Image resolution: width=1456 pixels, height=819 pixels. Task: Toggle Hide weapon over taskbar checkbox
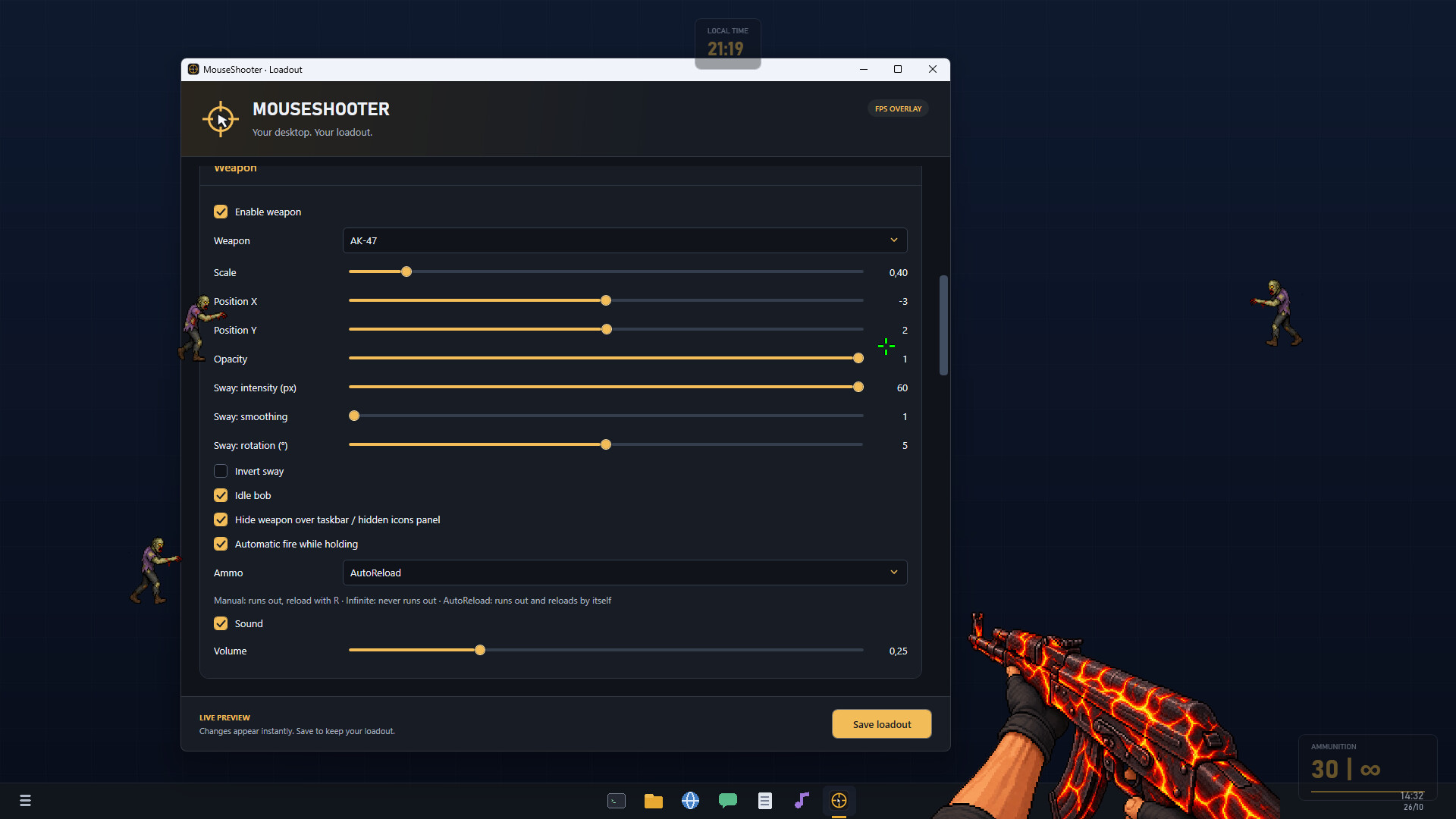221,519
